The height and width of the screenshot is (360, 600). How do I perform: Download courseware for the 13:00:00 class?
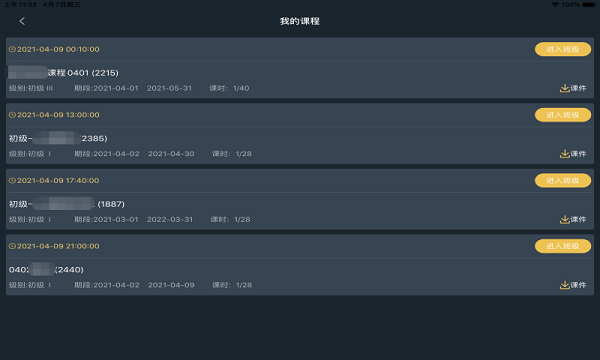click(x=573, y=154)
